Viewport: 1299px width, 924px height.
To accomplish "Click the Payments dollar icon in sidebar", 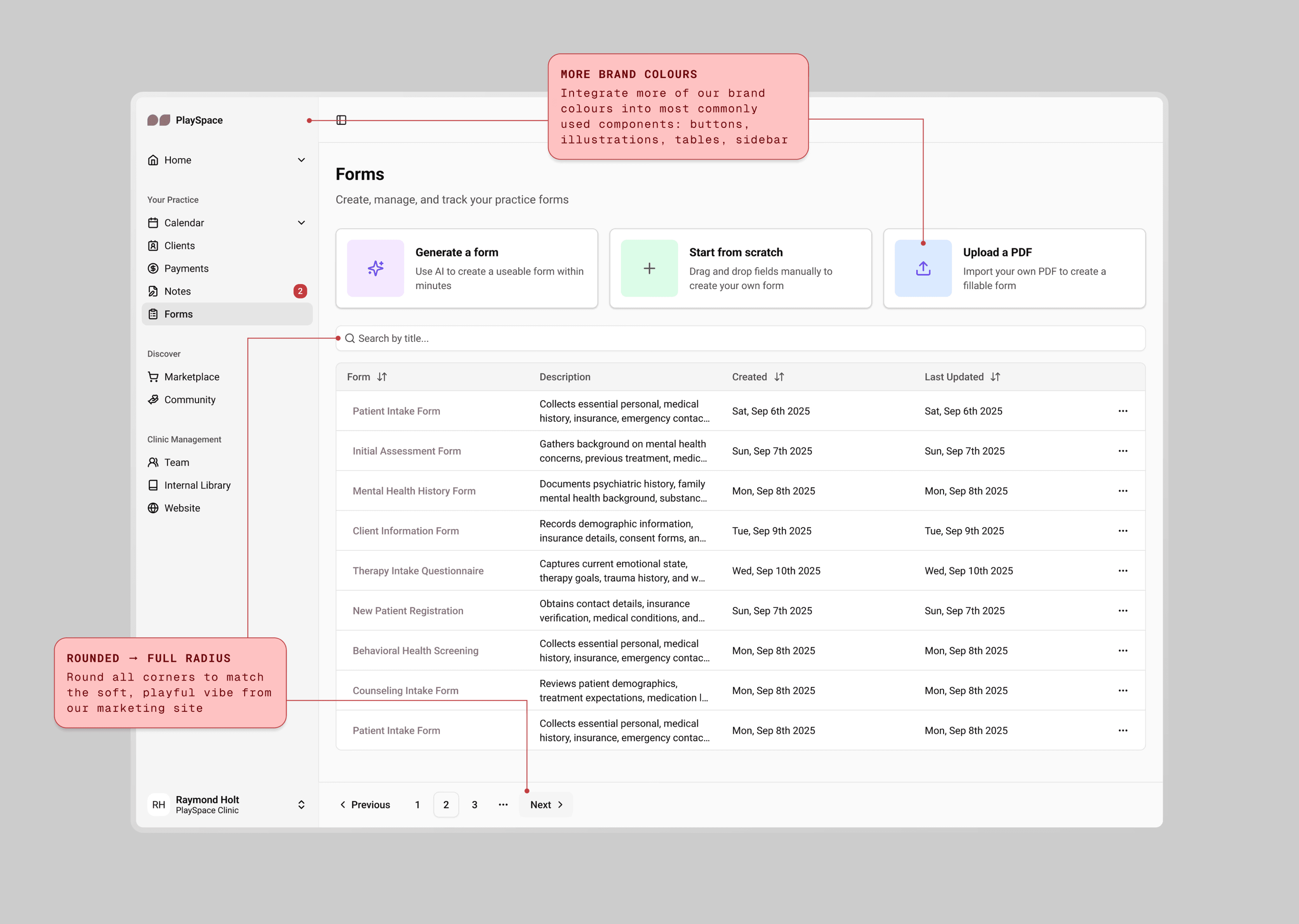I will click(x=153, y=268).
